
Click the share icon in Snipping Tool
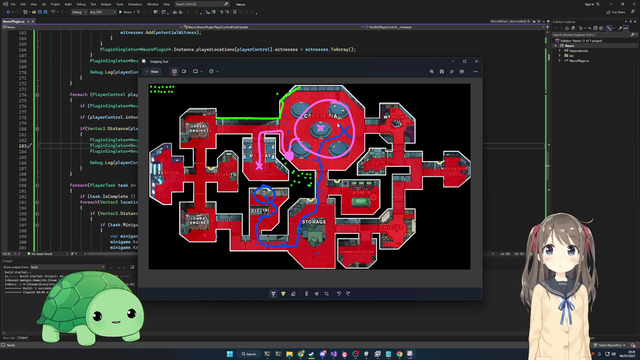[462, 71]
